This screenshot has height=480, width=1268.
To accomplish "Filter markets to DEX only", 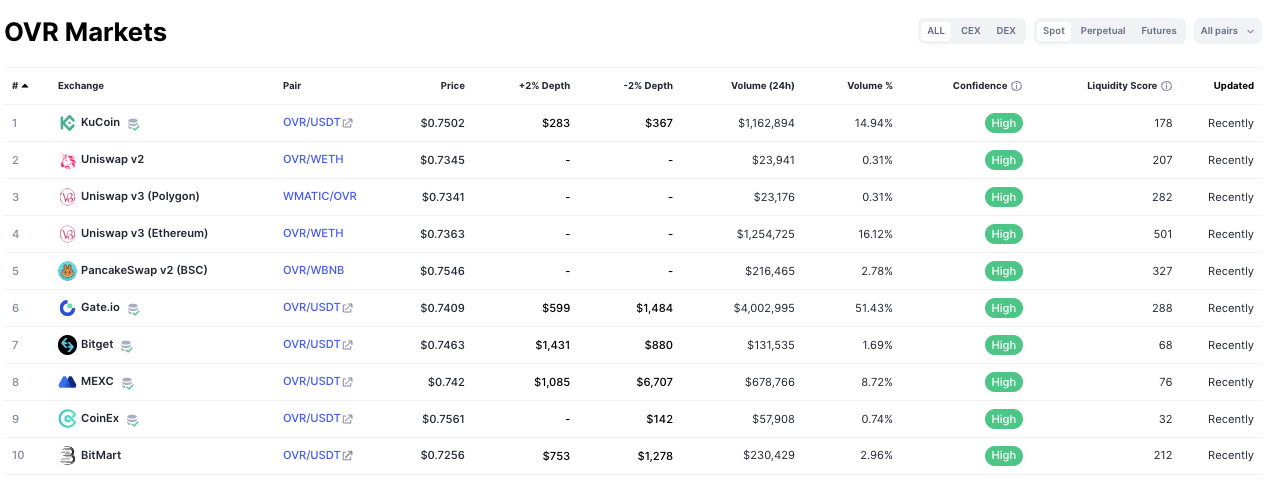I will click(1005, 31).
